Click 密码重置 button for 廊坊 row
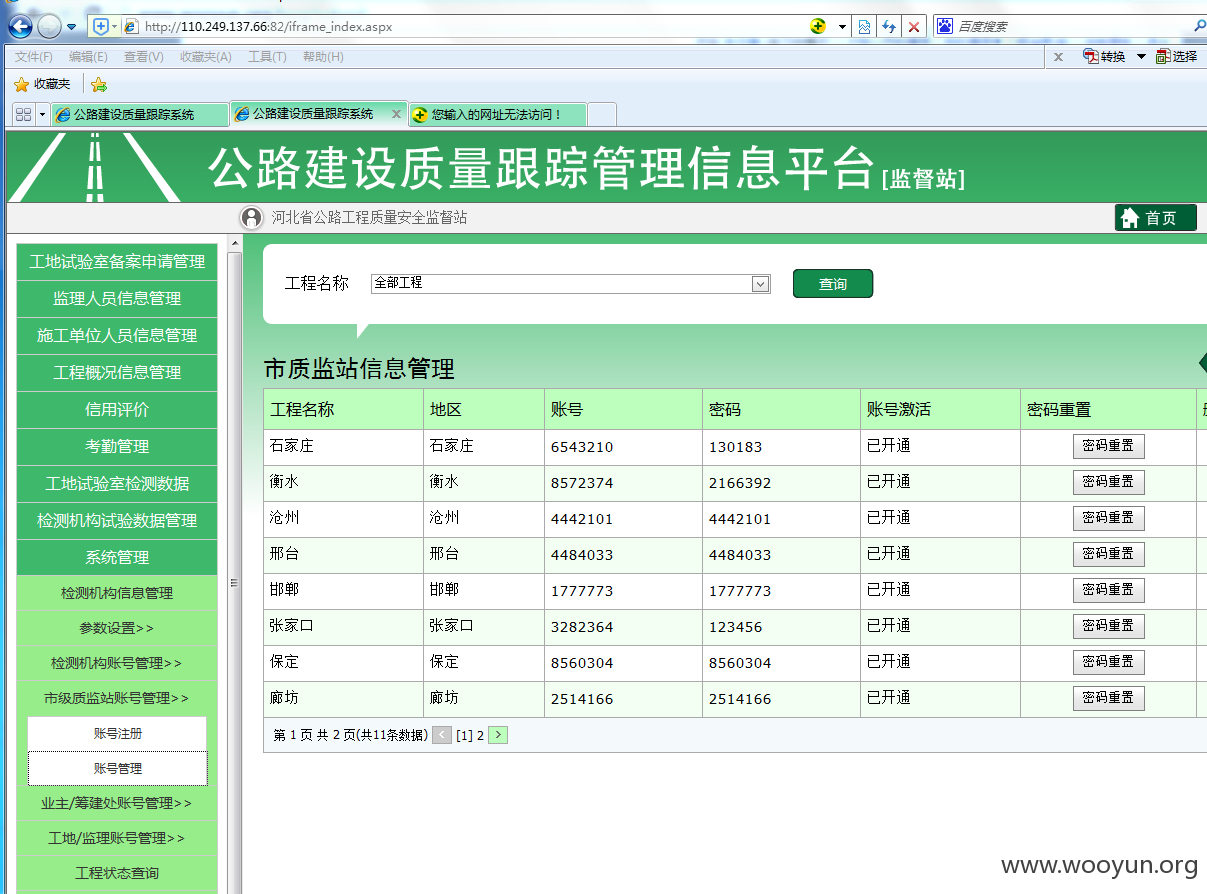Screen dimensions: 1207x894 point(1108,698)
